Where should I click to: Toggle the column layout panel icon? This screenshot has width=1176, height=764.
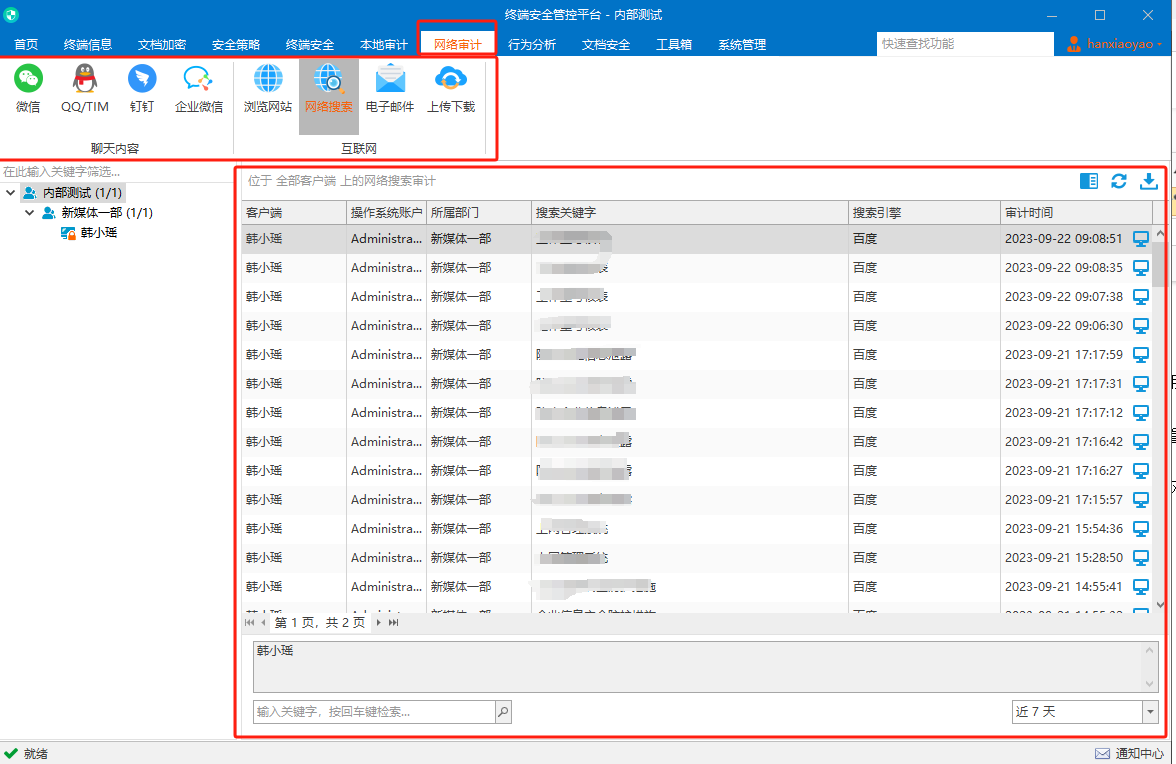(x=1089, y=181)
